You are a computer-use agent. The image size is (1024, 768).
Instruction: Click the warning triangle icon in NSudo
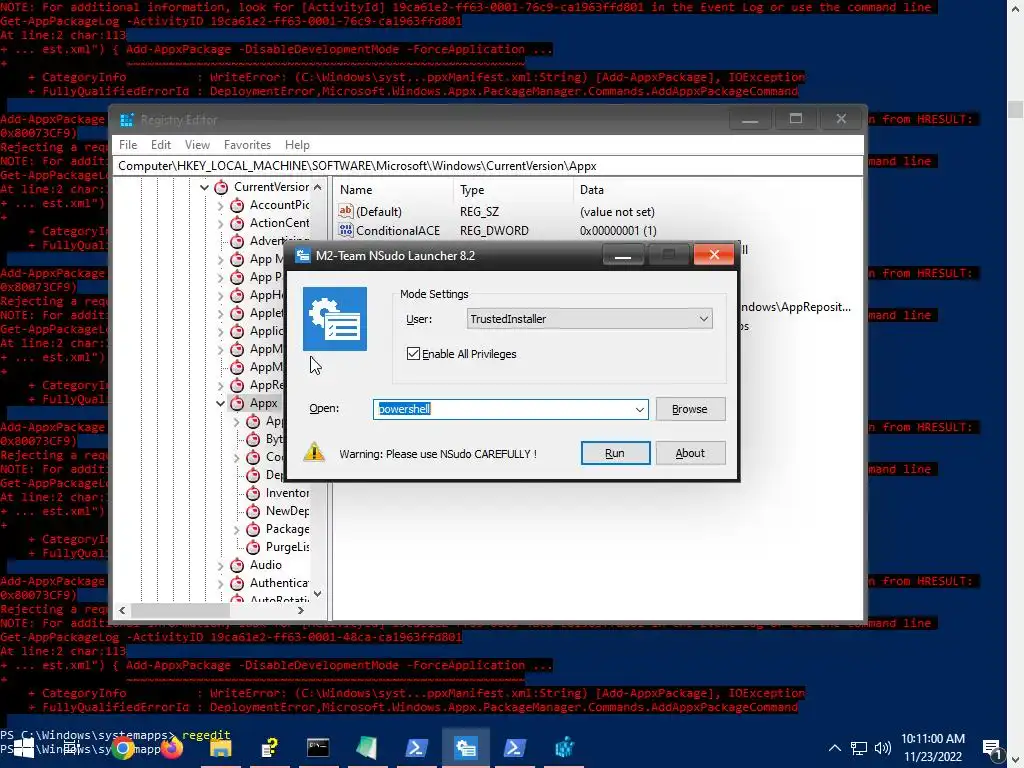(x=314, y=452)
